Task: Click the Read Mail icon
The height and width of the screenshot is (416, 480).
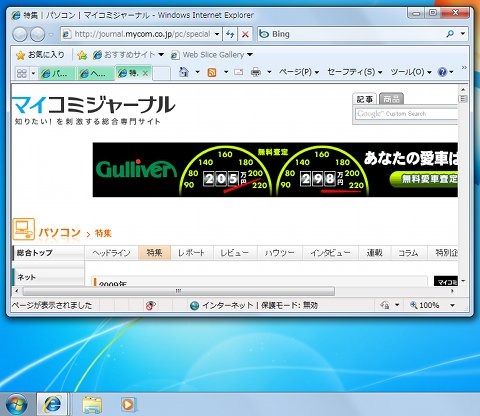Action: (238, 72)
